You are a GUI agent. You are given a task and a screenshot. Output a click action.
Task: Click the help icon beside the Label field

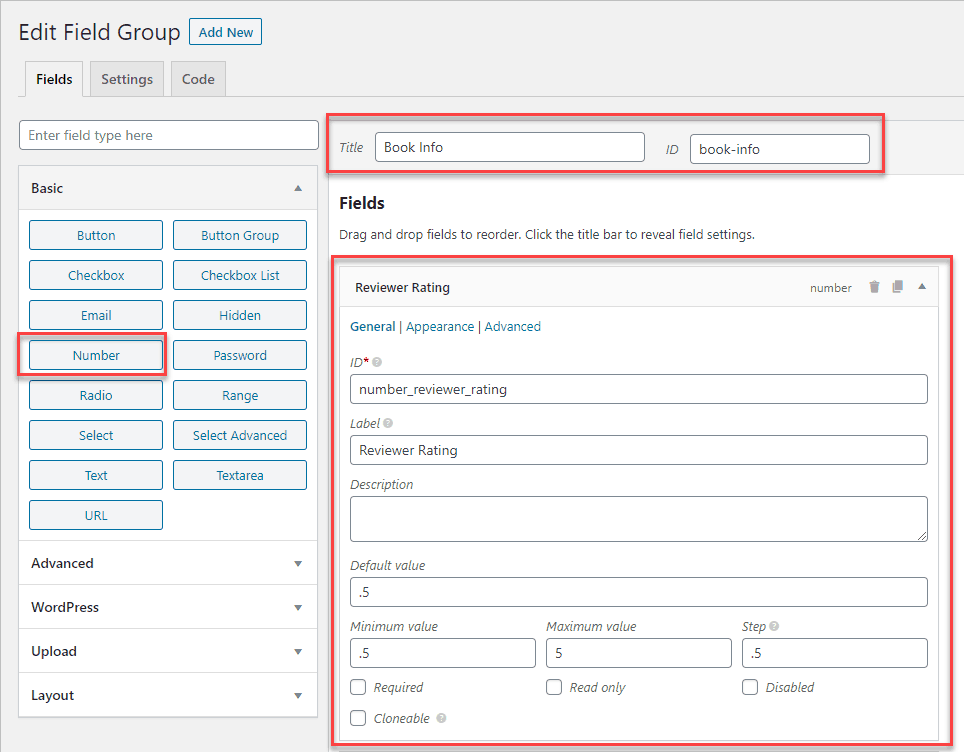pyautogui.click(x=388, y=423)
